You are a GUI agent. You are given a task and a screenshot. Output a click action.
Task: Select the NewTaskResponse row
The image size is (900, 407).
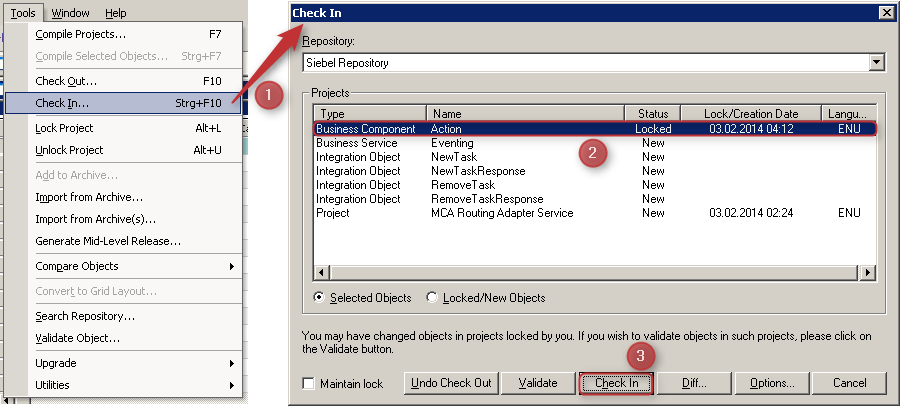[595, 171]
